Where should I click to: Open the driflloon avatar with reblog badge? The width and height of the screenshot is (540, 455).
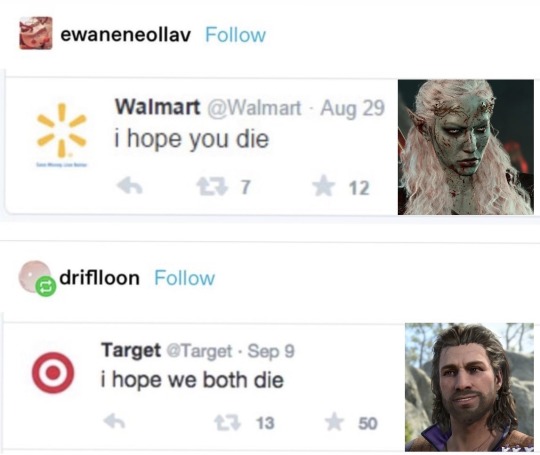click(x=37, y=278)
